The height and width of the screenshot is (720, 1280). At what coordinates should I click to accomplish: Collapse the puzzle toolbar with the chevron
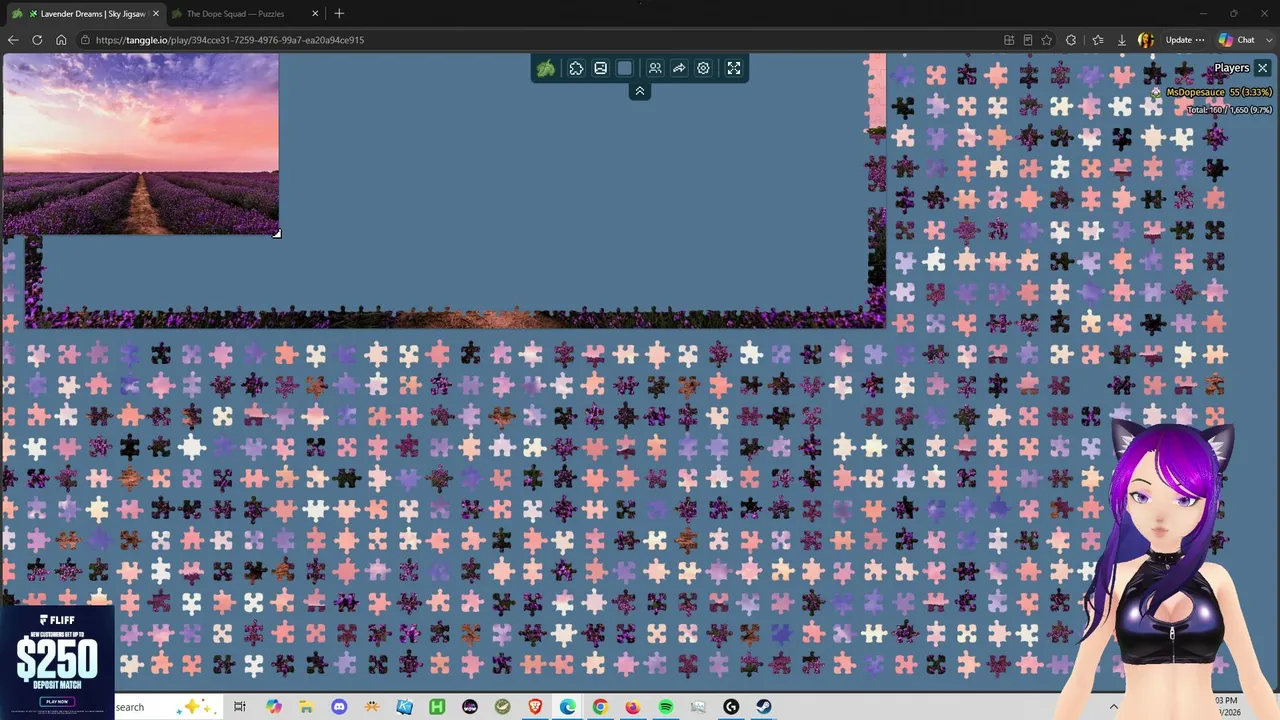[x=640, y=91]
